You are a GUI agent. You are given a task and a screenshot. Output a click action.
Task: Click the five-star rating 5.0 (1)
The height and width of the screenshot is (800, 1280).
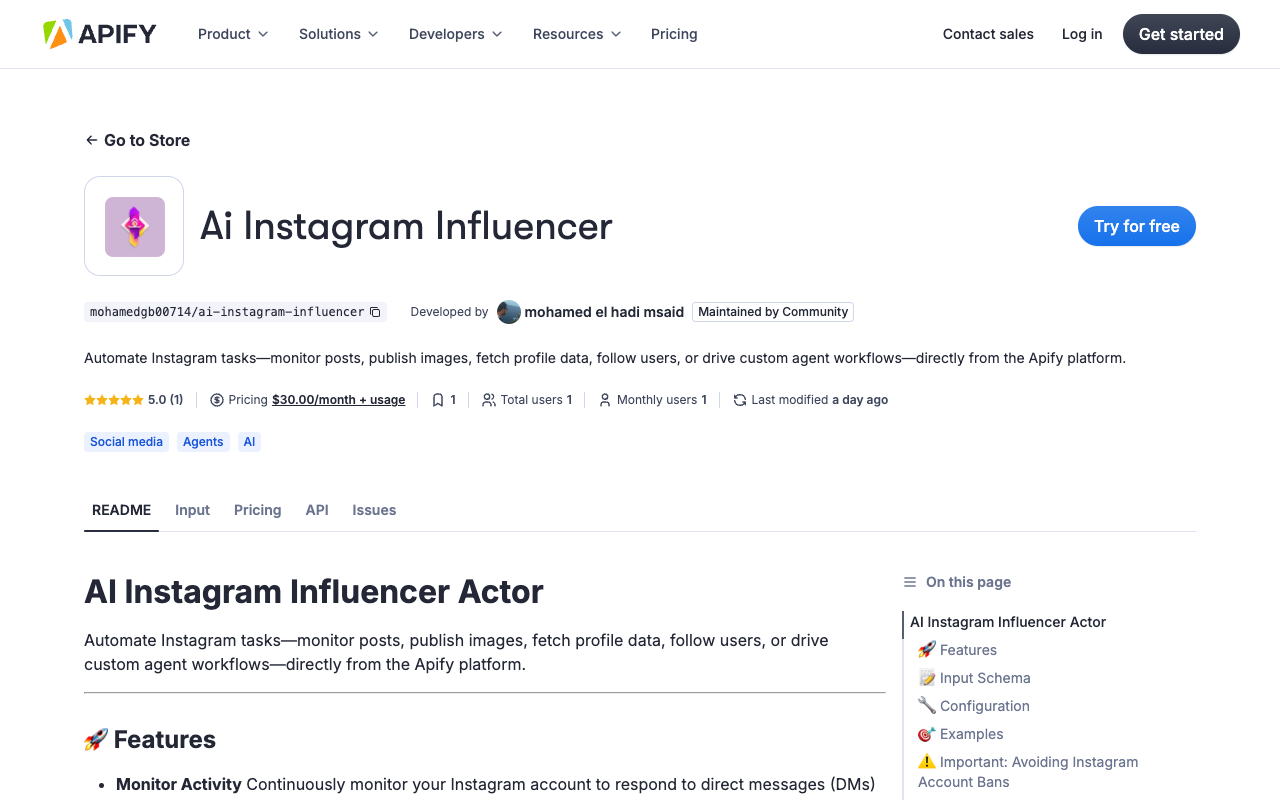coord(134,400)
